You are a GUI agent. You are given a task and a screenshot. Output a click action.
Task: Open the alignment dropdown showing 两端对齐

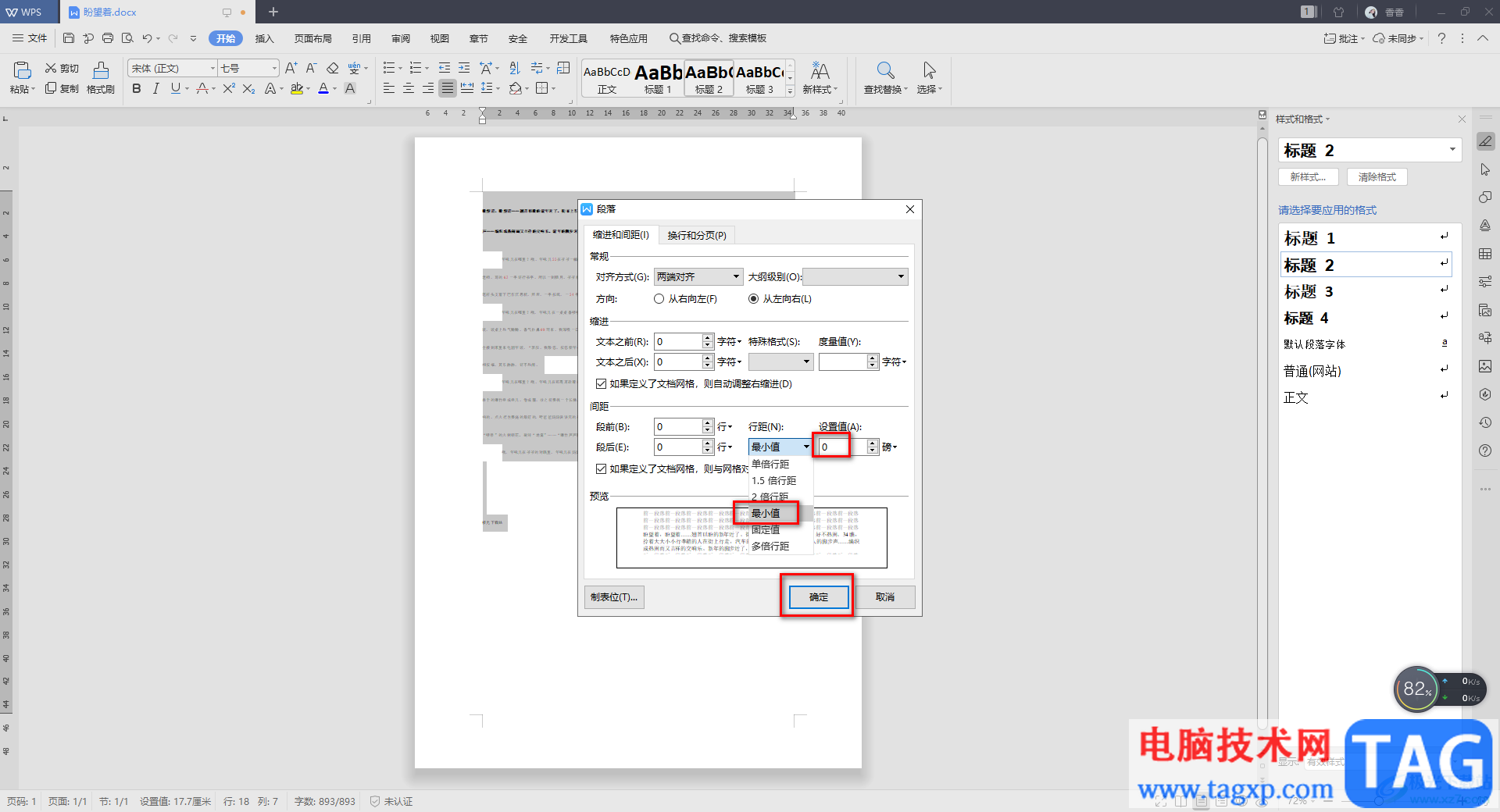(698, 277)
